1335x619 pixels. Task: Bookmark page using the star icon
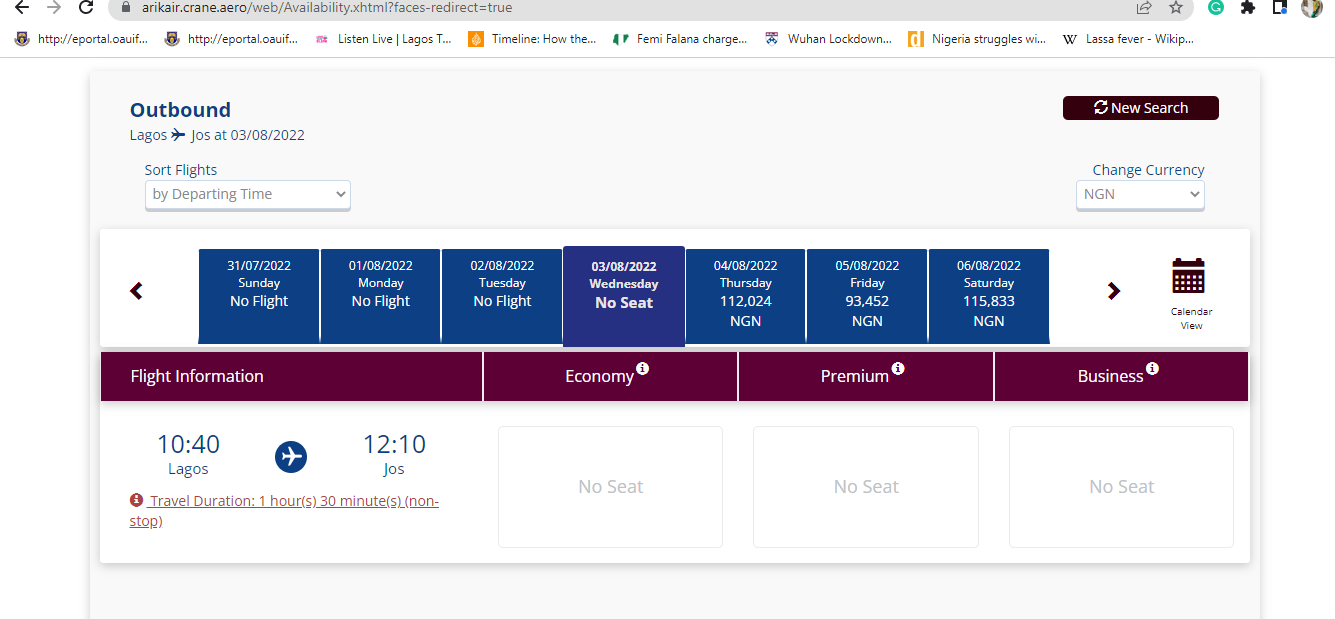pyautogui.click(x=1175, y=7)
